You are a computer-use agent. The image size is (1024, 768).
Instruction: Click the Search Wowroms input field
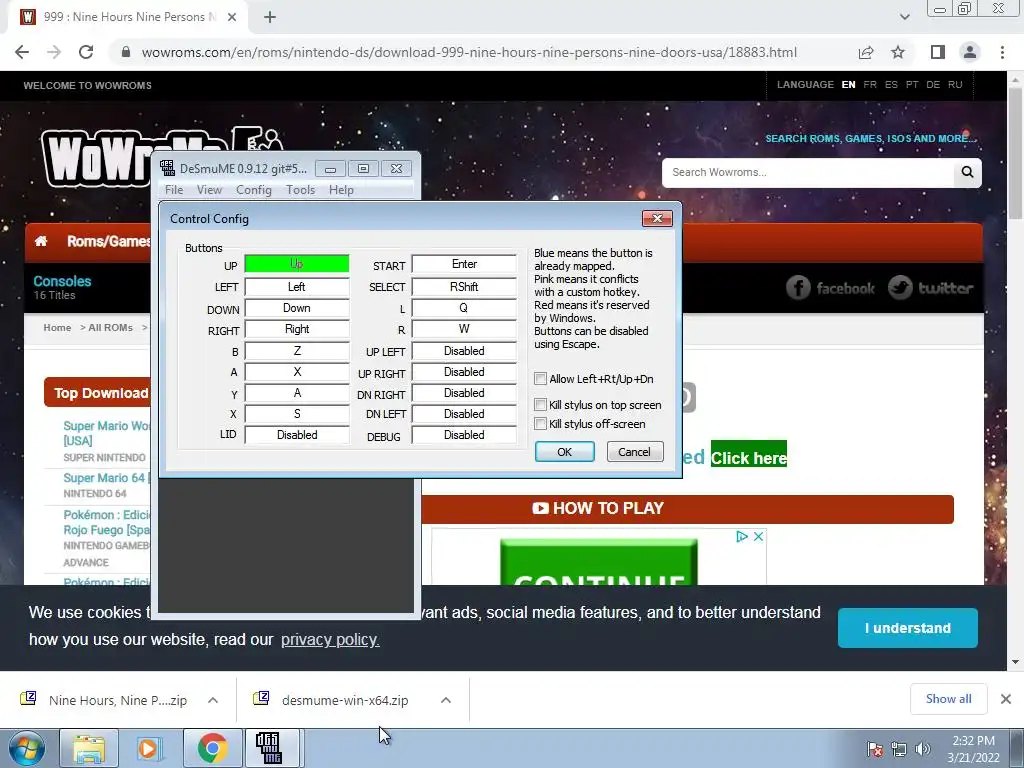[808, 172]
